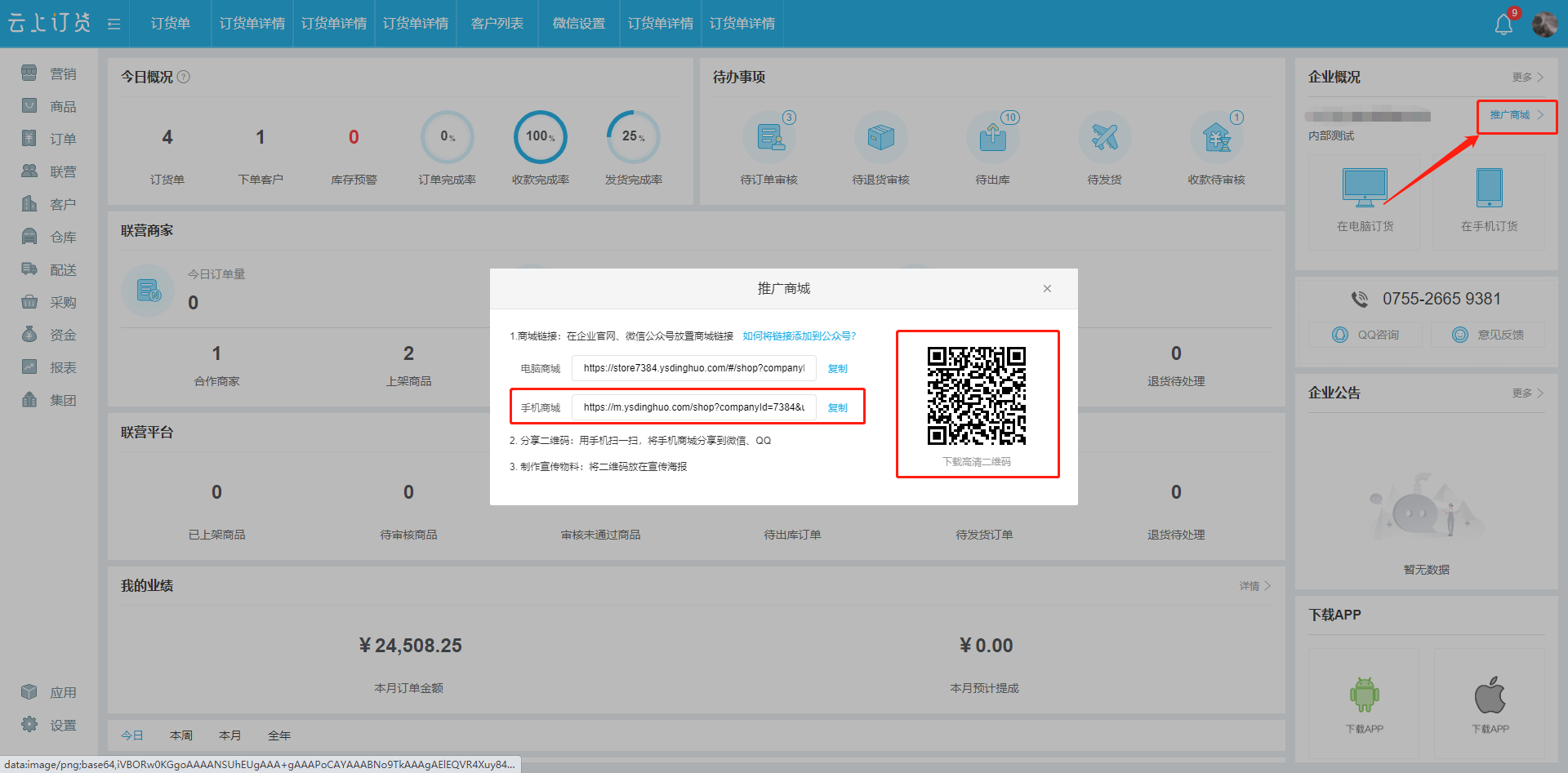Open 仓库 in the sidebar

tap(49, 237)
